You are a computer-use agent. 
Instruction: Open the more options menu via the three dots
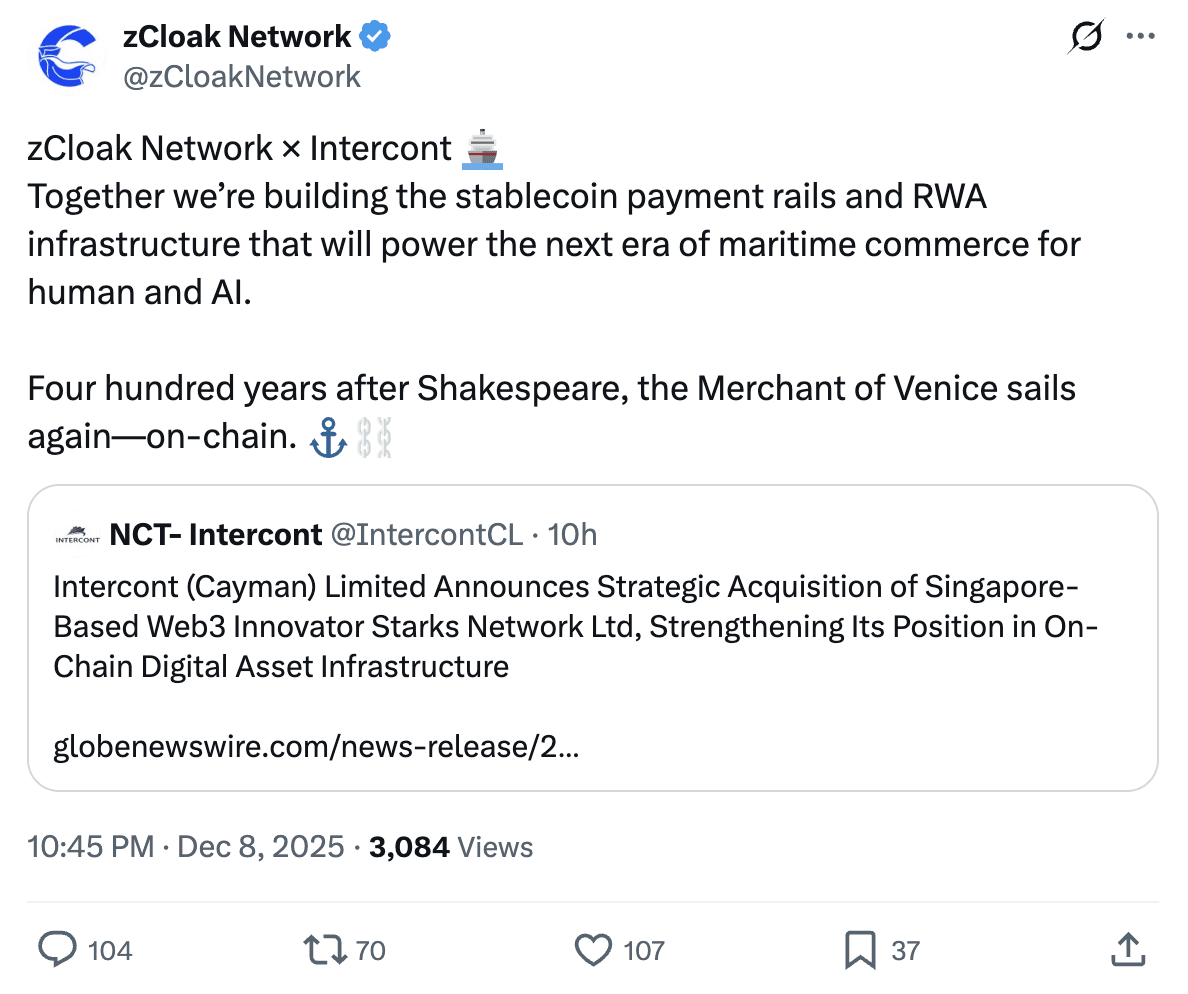(x=1140, y=36)
